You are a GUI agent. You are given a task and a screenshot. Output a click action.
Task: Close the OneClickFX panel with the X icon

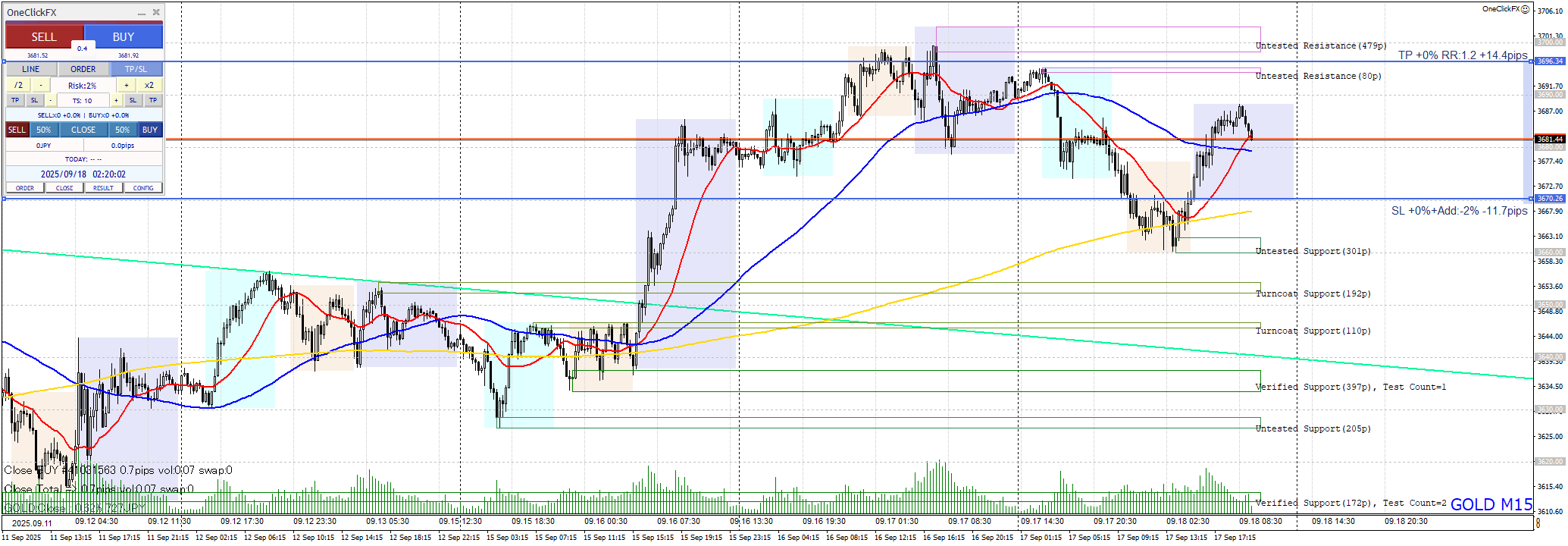tap(156, 12)
